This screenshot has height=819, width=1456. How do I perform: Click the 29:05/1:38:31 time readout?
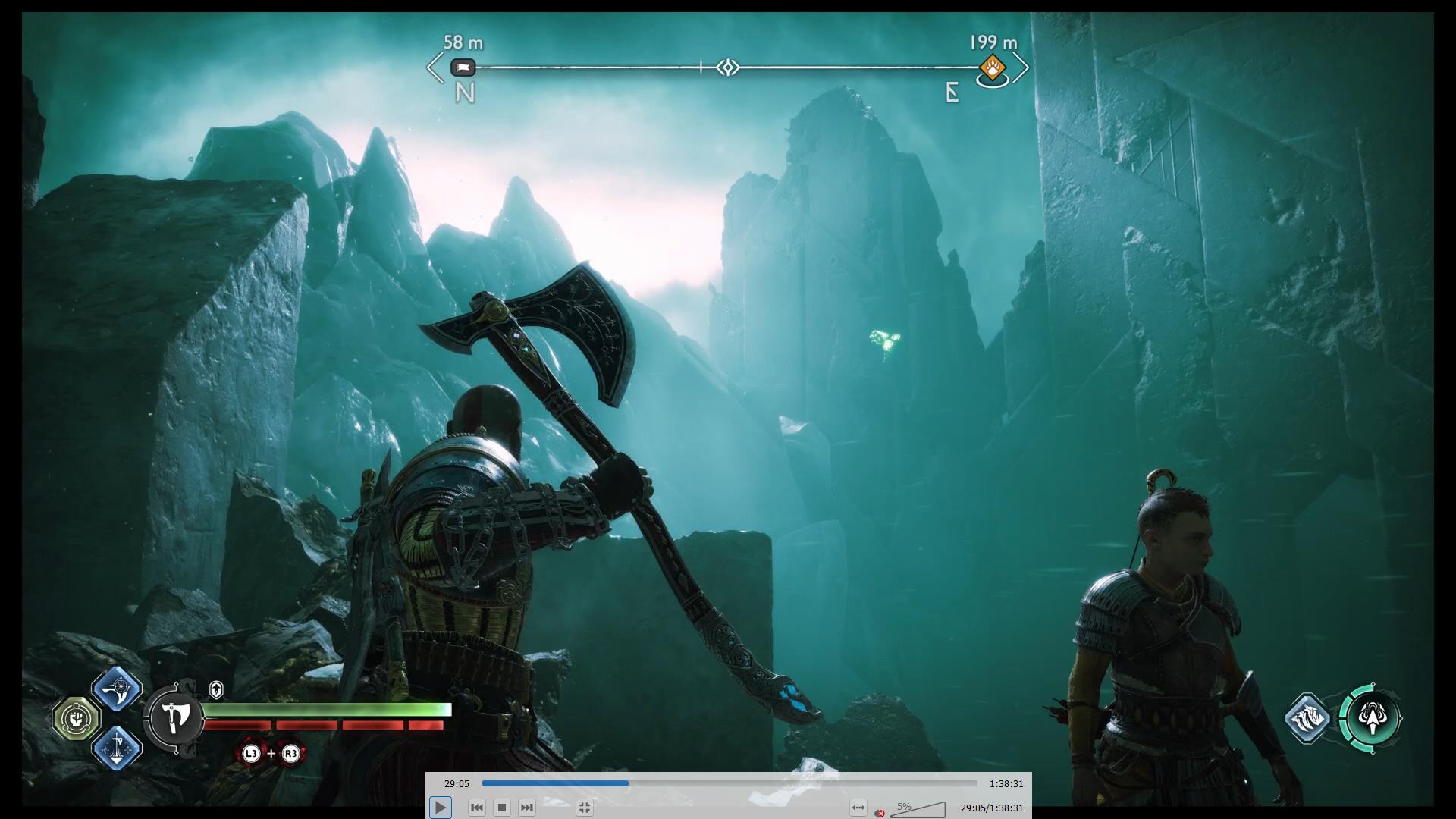(x=992, y=808)
